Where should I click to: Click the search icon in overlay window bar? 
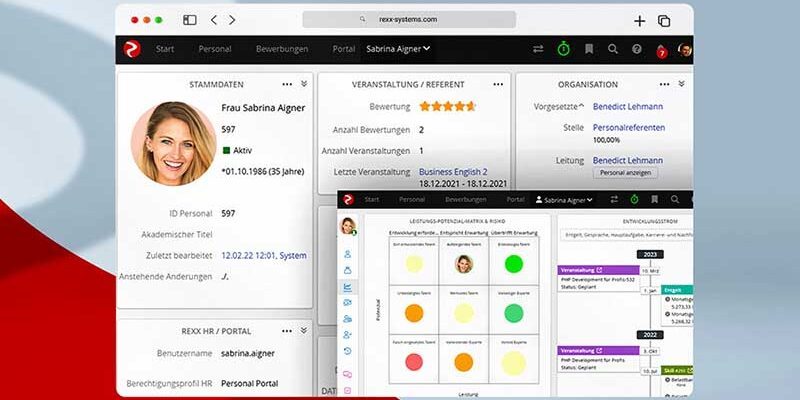(675, 199)
